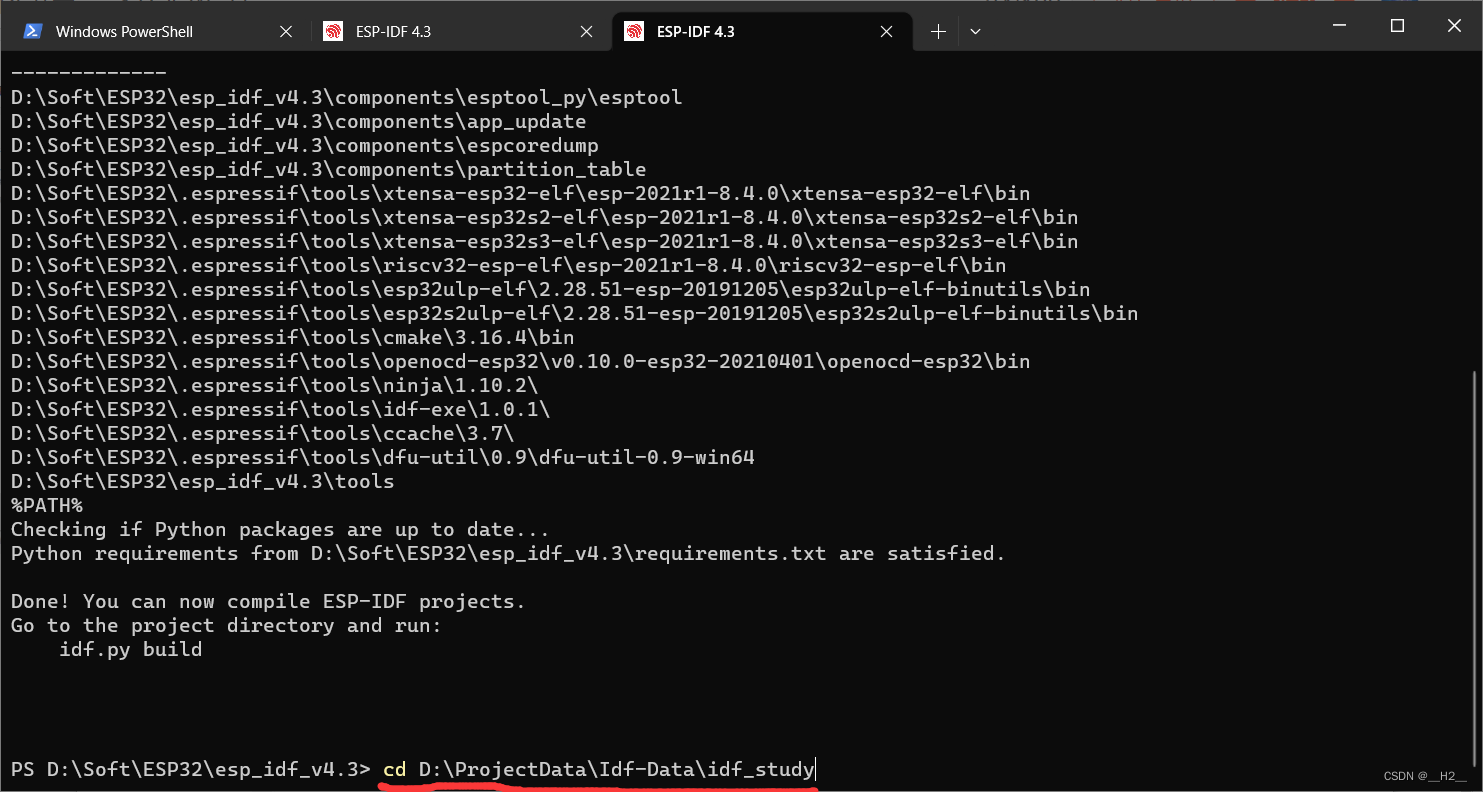Click the ESP-IDF flame icon on the second tab
1483x792 pixels.
pyautogui.click(x=331, y=31)
